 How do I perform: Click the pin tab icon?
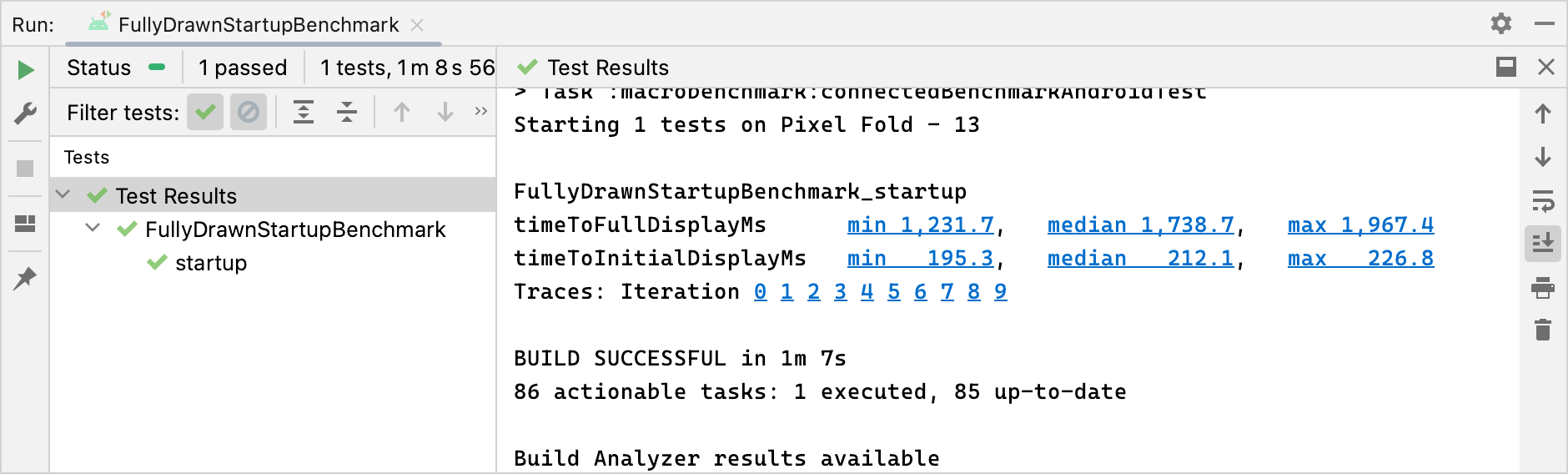[x=25, y=279]
